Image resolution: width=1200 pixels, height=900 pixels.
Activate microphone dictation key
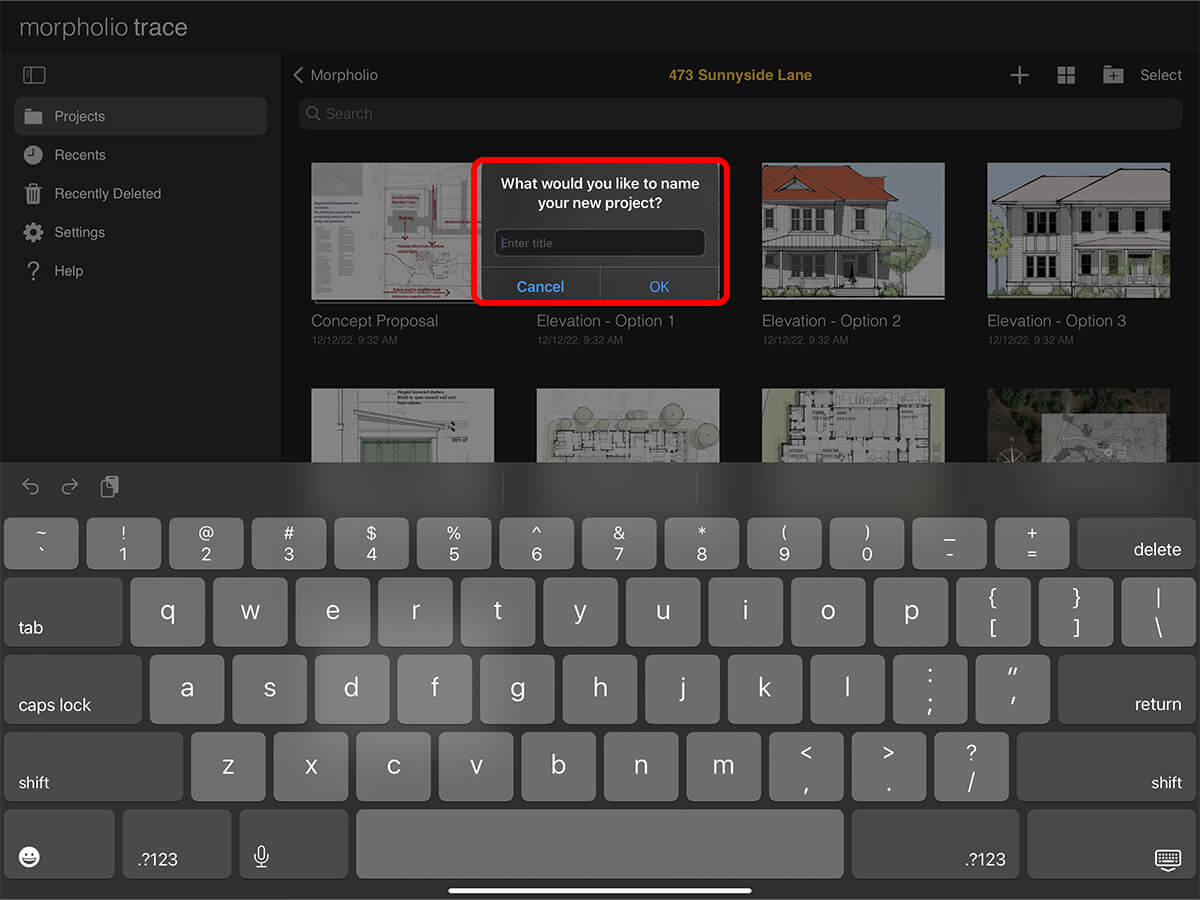(261, 857)
